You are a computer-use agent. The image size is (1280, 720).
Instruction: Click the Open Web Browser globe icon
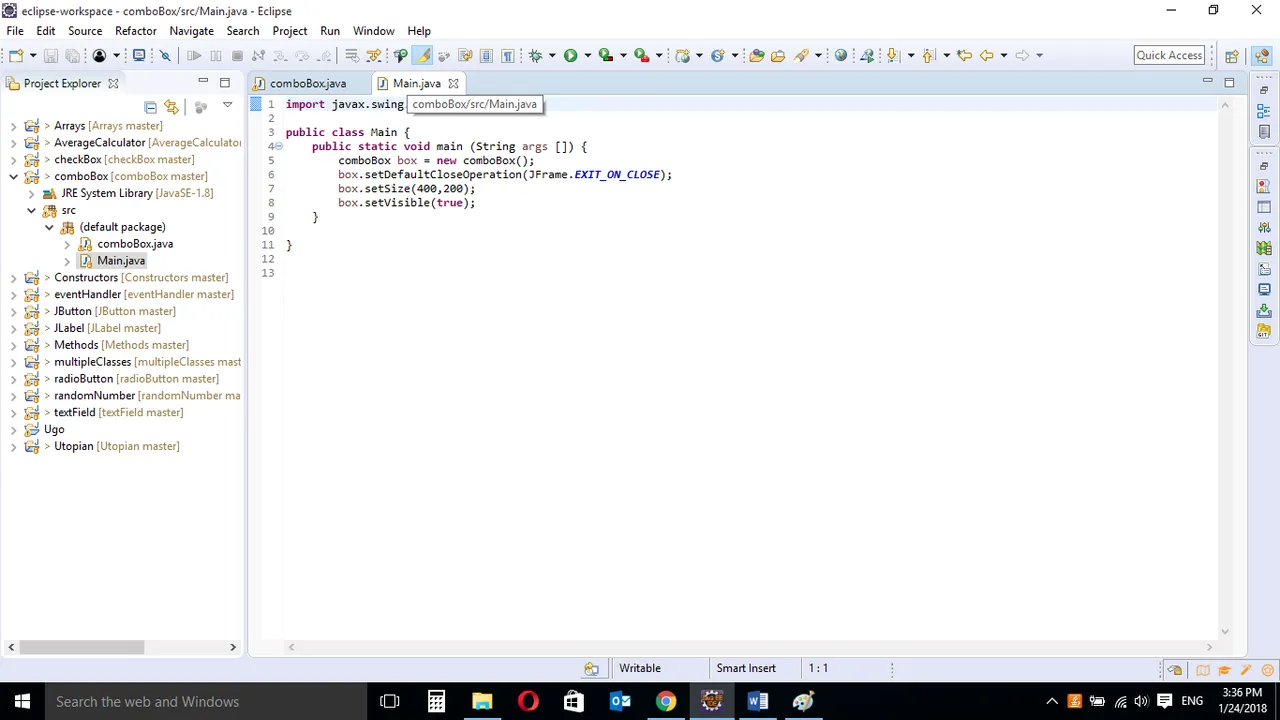(841, 55)
